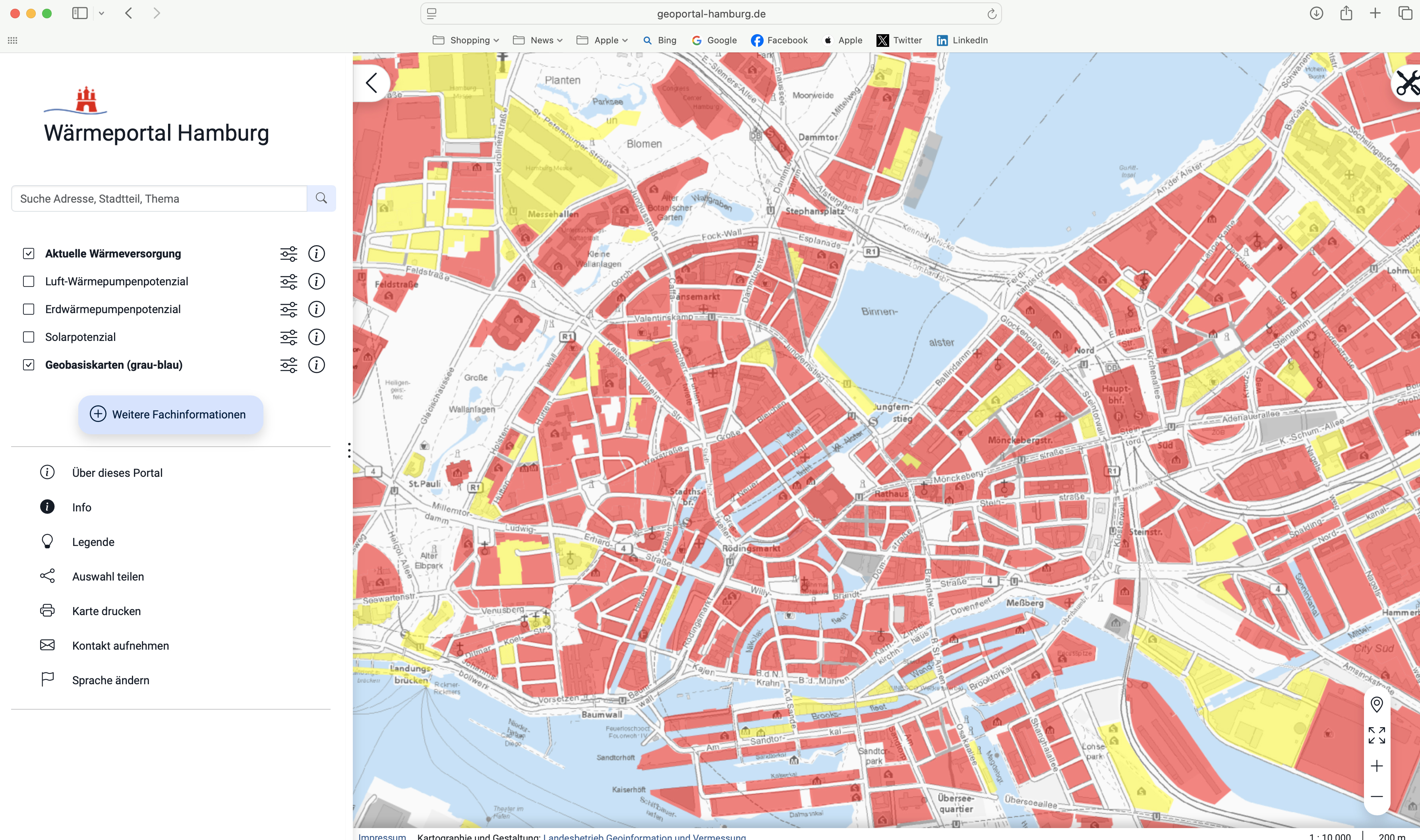Enable the Erdwärmepumpenpotenzial checkbox
The width and height of the screenshot is (1420, 840).
tap(28, 309)
